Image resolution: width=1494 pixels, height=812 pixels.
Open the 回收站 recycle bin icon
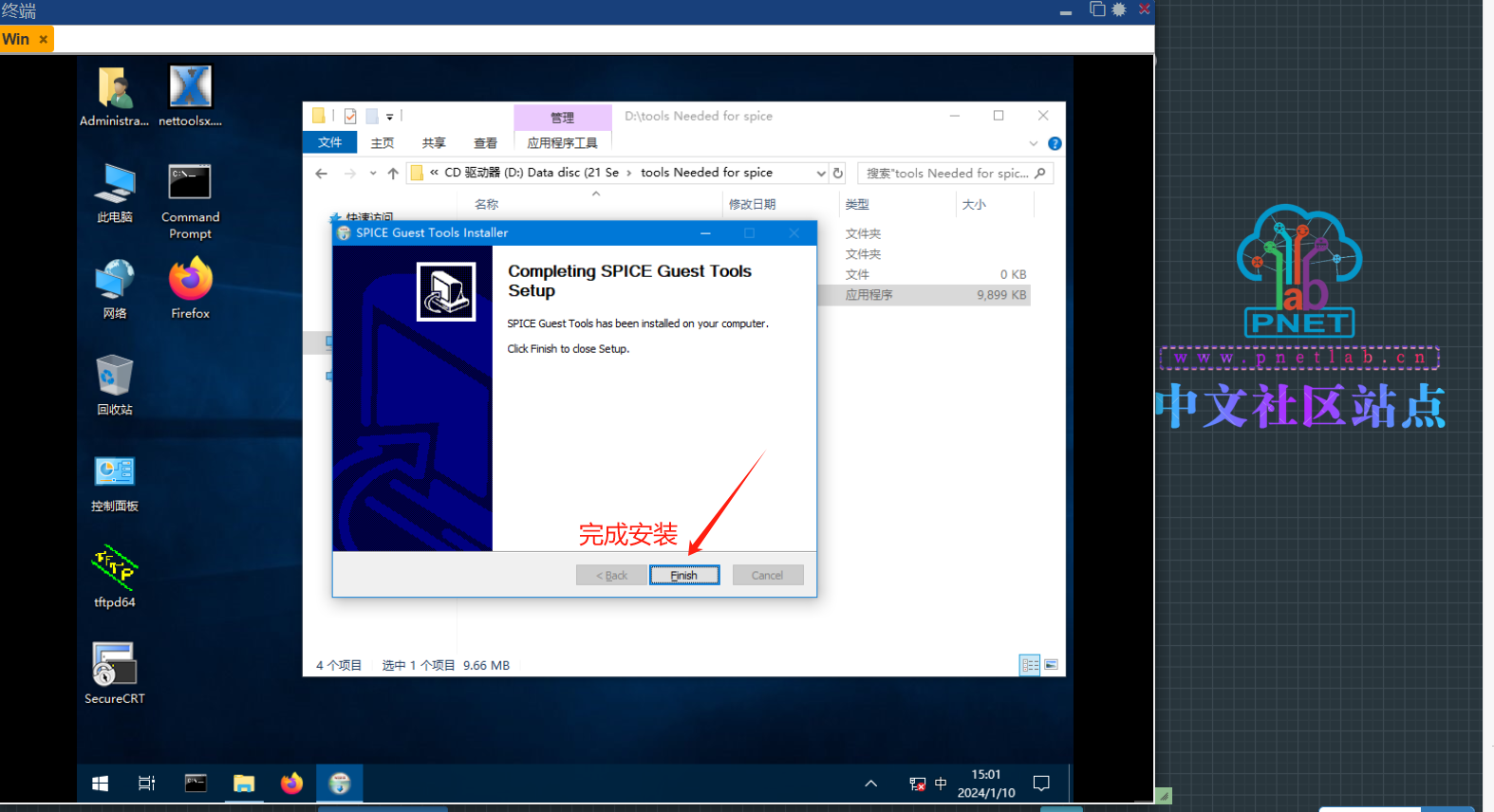point(115,385)
